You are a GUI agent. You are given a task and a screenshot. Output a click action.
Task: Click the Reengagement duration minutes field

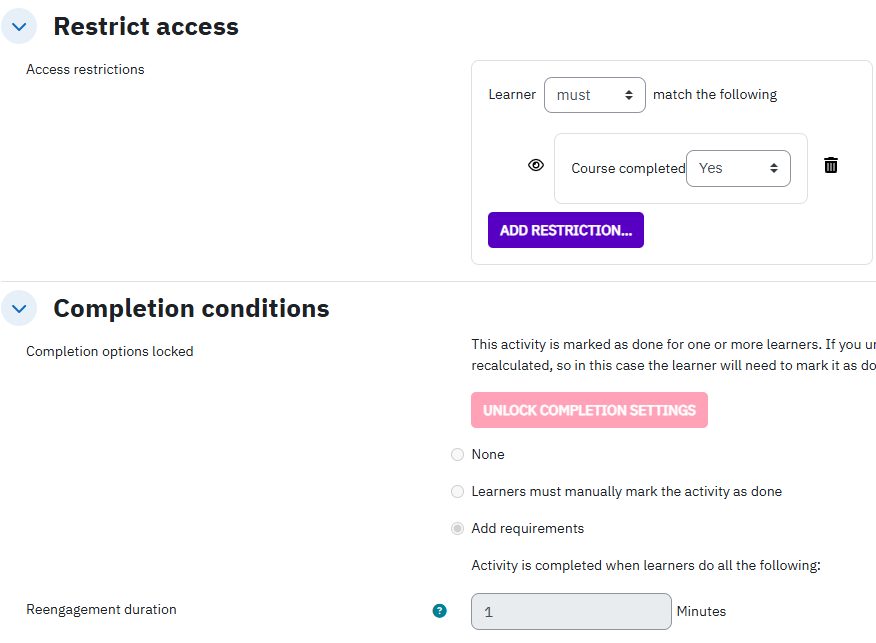[x=571, y=612]
